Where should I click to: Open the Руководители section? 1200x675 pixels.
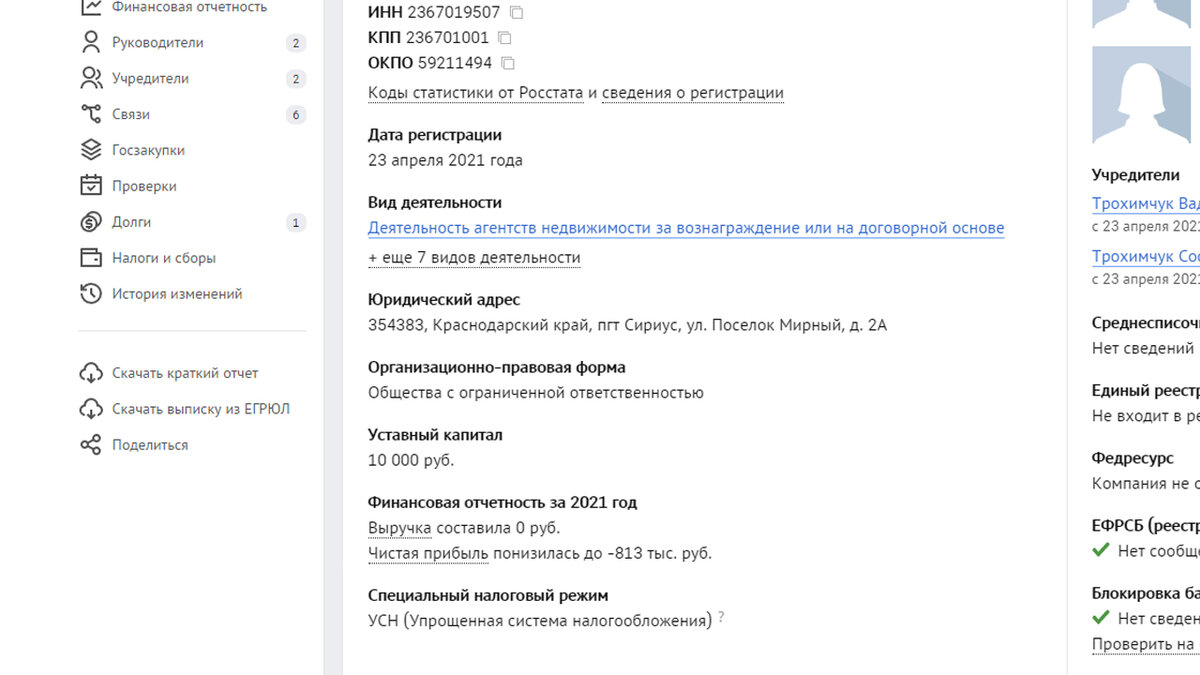pyautogui.click(x=158, y=43)
